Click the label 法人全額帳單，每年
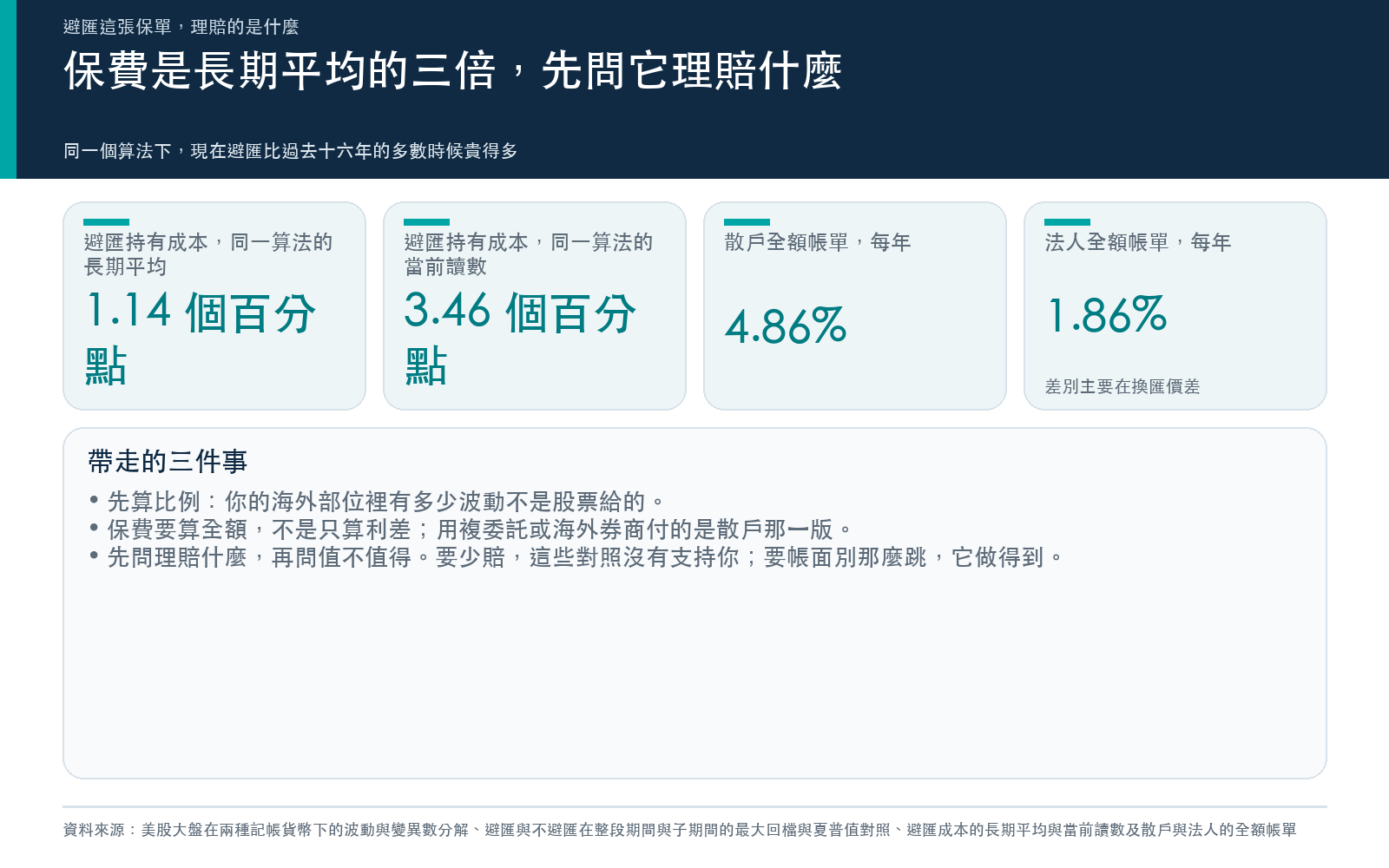The image size is (1389, 868). (x=1138, y=242)
